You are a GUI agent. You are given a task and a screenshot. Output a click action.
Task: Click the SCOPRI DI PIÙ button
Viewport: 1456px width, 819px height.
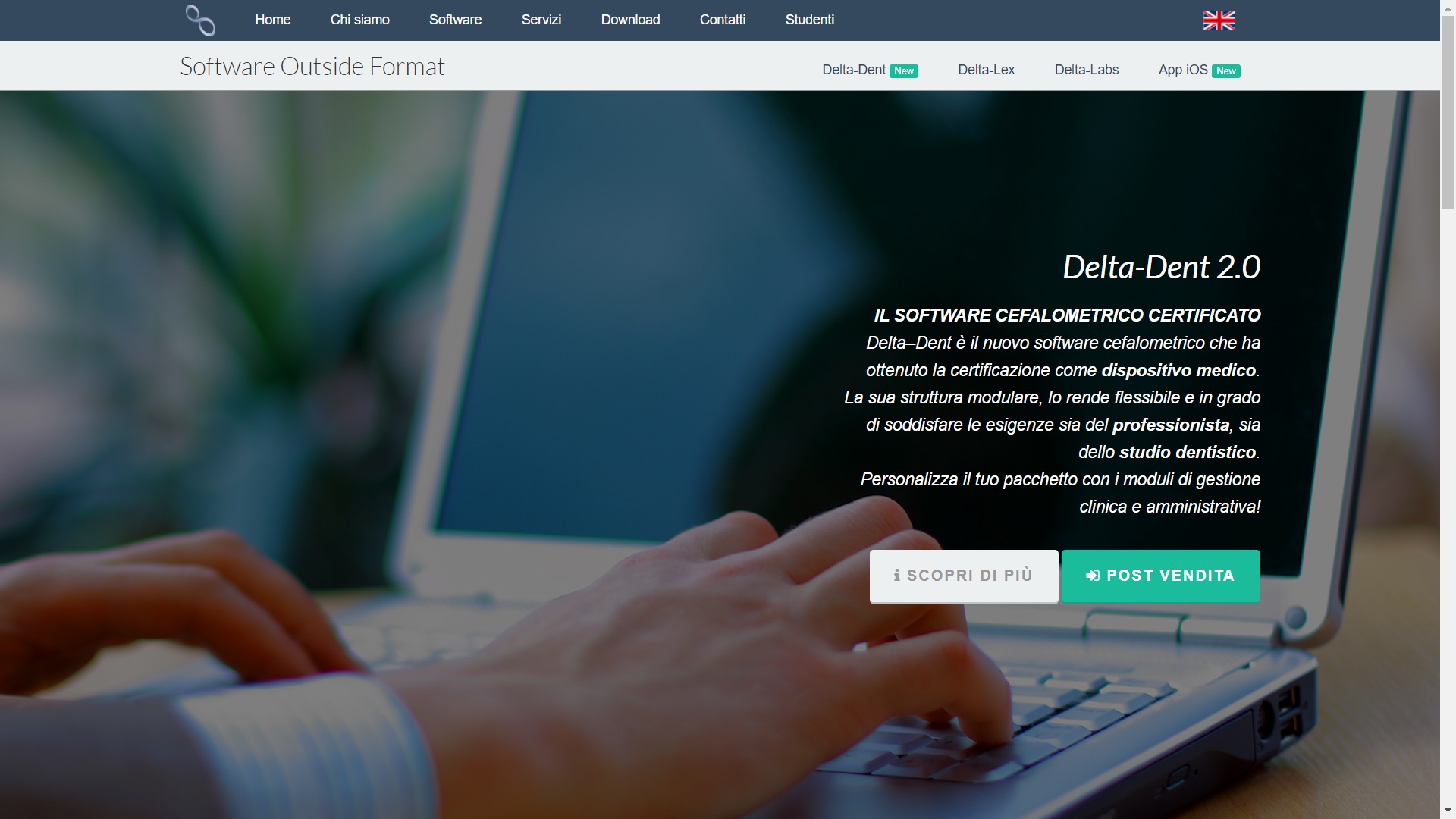point(963,576)
